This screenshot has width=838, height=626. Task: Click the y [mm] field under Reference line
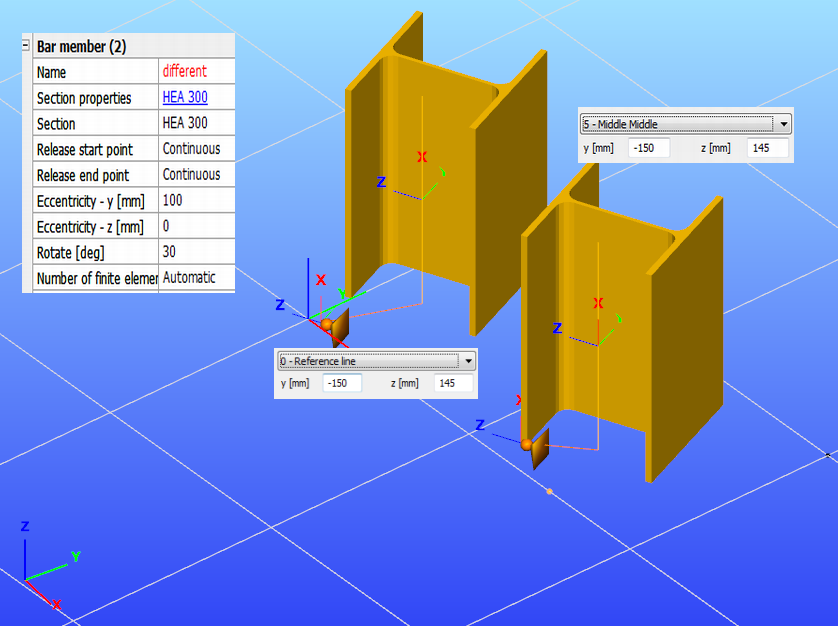342,383
